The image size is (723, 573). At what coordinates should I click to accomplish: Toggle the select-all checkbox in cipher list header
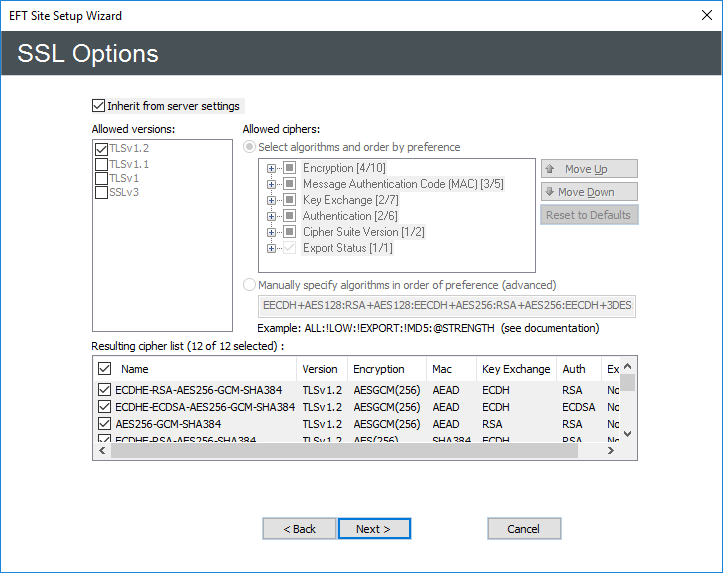(x=105, y=369)
